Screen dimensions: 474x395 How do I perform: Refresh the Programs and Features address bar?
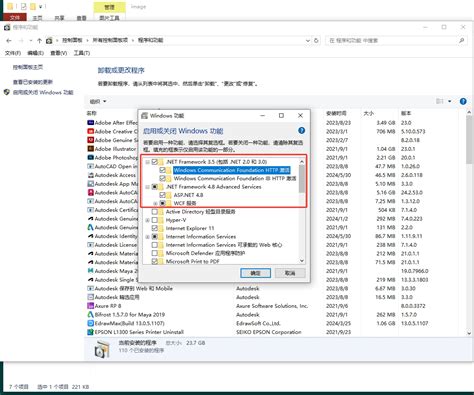pyautogui.click(x=316, y=41)
